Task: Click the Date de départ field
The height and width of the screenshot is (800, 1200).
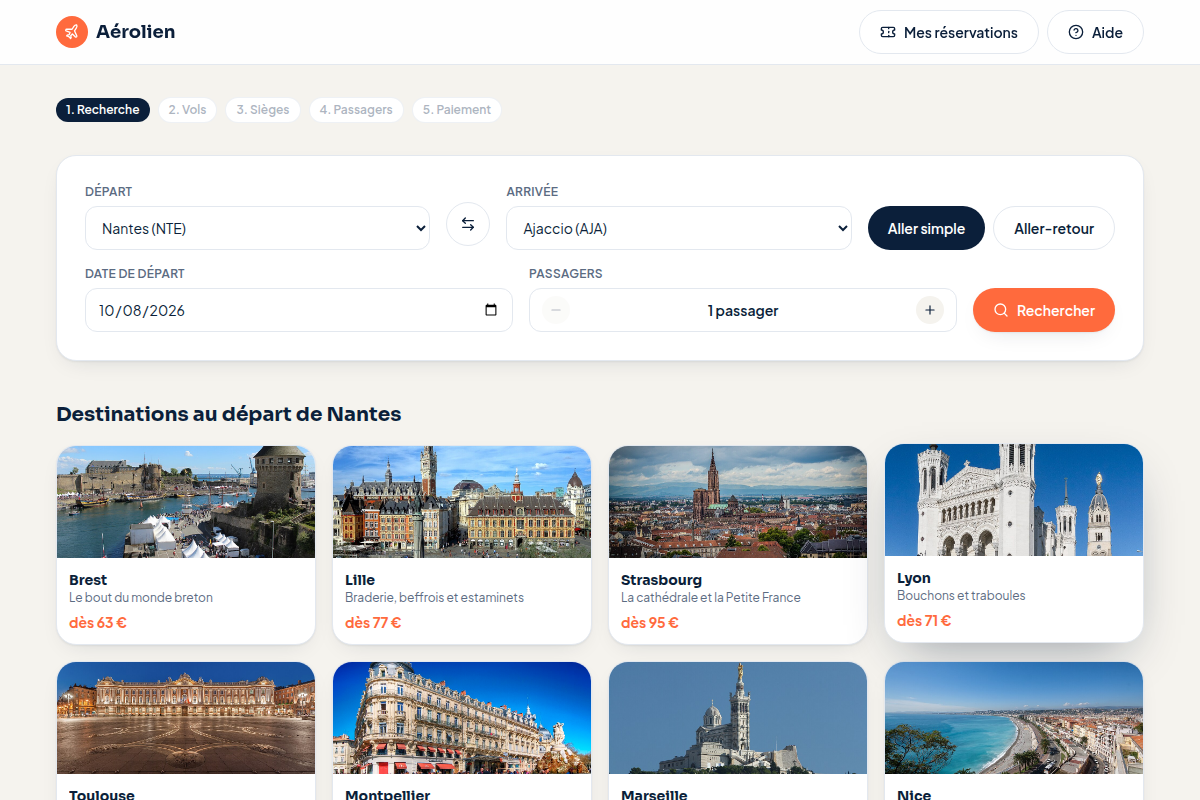Action: pos(299,310)
